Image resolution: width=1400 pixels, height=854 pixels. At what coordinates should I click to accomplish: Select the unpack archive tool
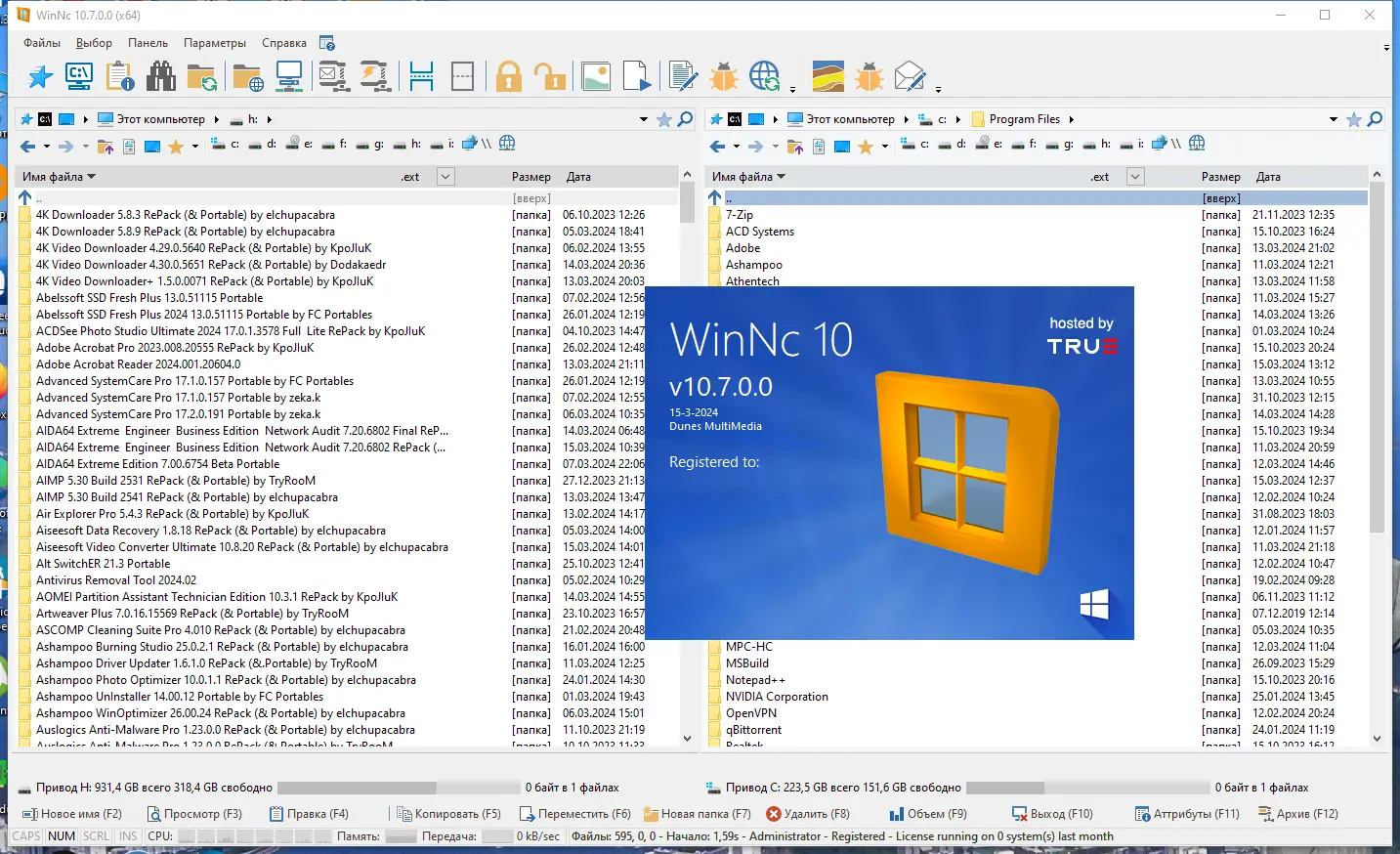pos(375,75)
